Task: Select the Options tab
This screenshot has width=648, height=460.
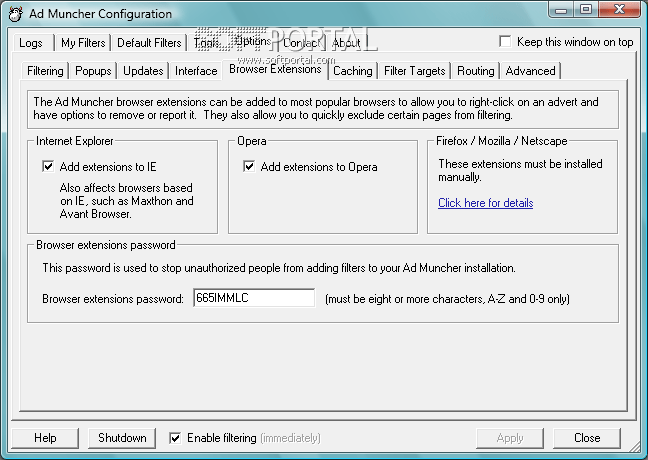Action: (x=253, y=41)
